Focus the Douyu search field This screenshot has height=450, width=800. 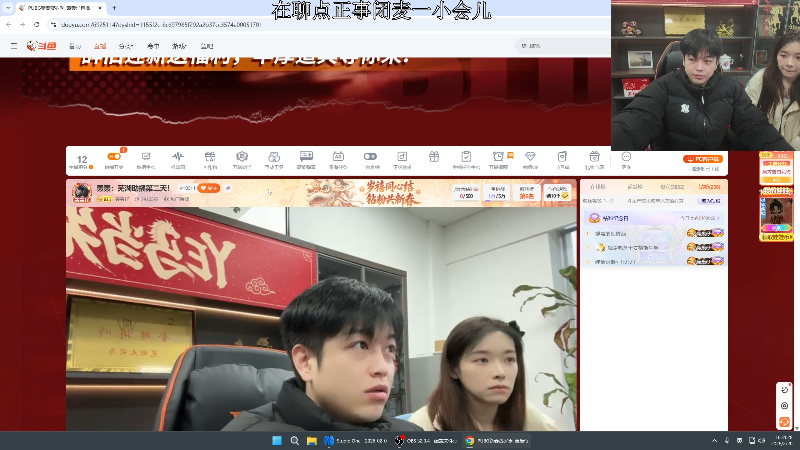(563, 46)
